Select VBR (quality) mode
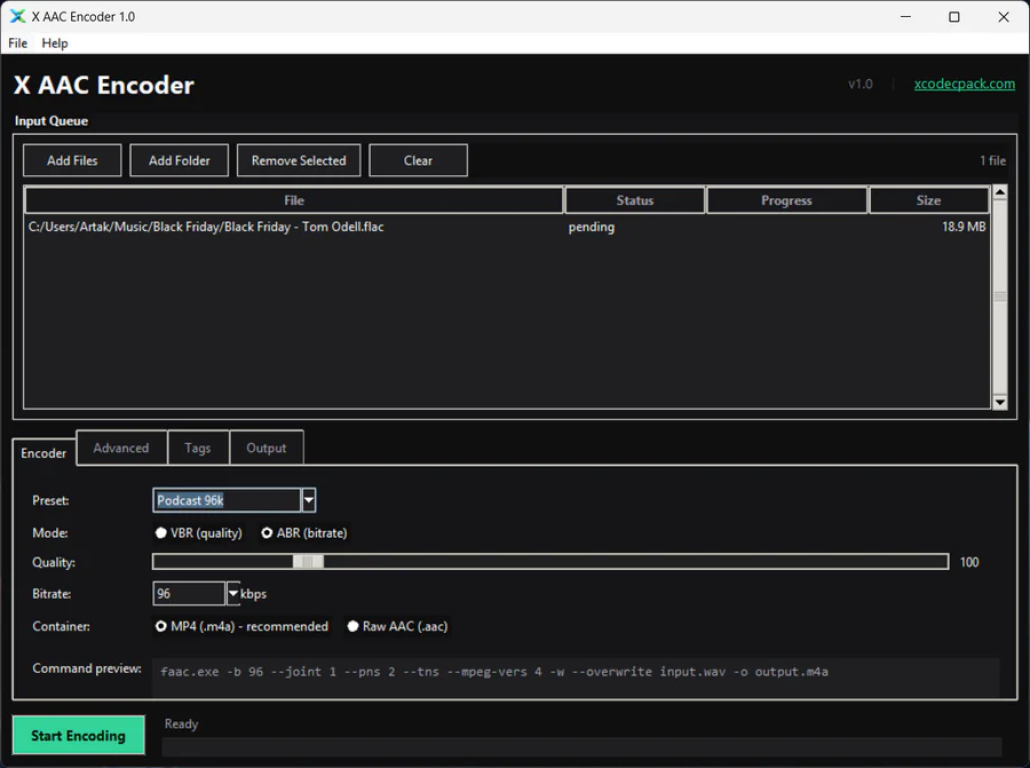 click(161, 533)
